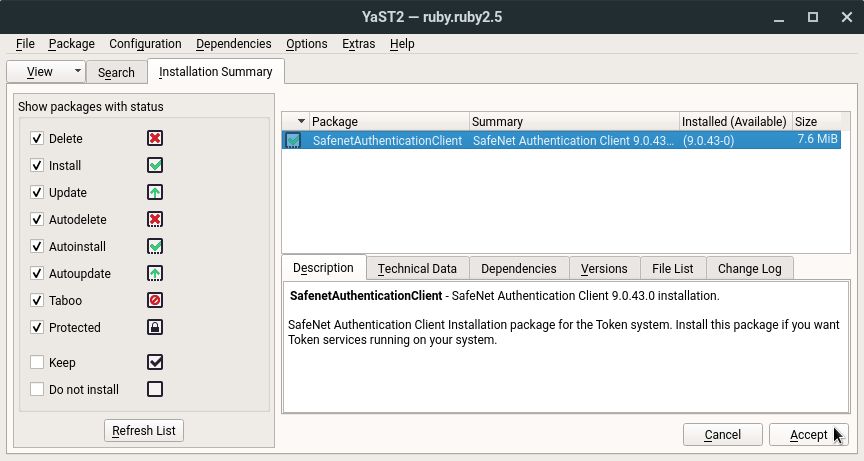Open the View dropdown button
The image size is (864, 461).
(46, 72)
